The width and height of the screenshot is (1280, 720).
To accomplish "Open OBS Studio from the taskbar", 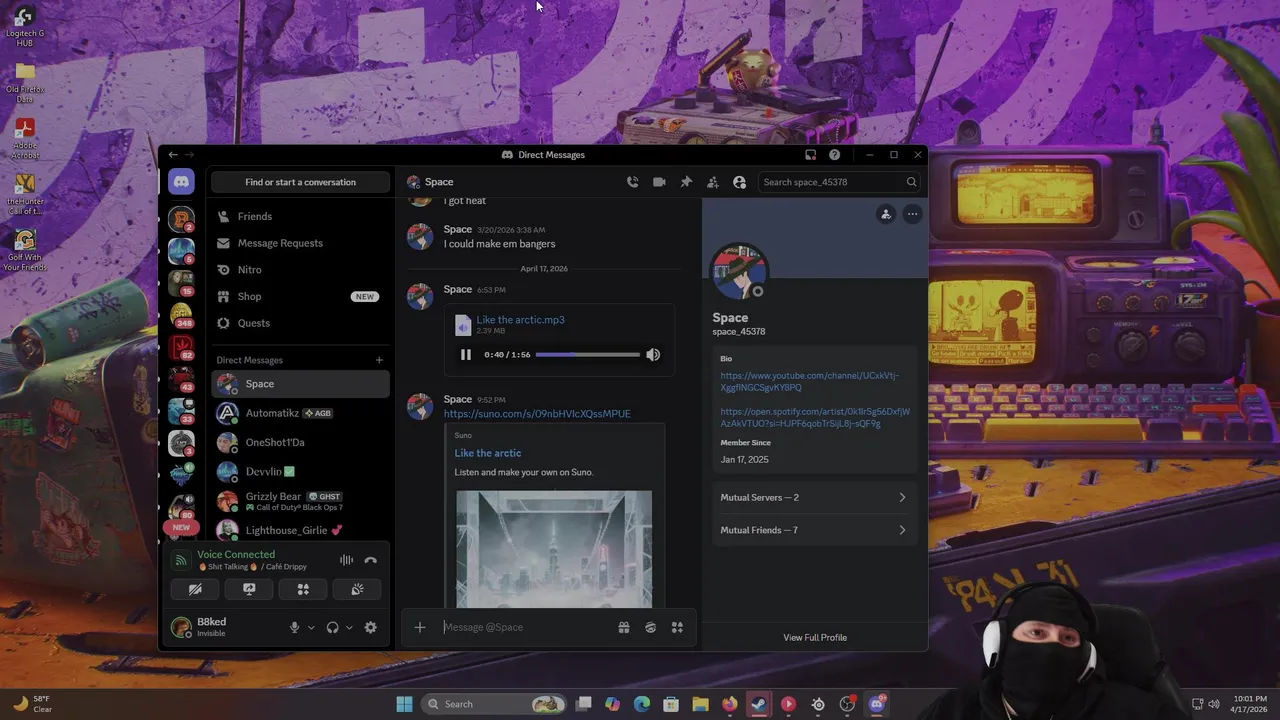I will coord(847,704).
